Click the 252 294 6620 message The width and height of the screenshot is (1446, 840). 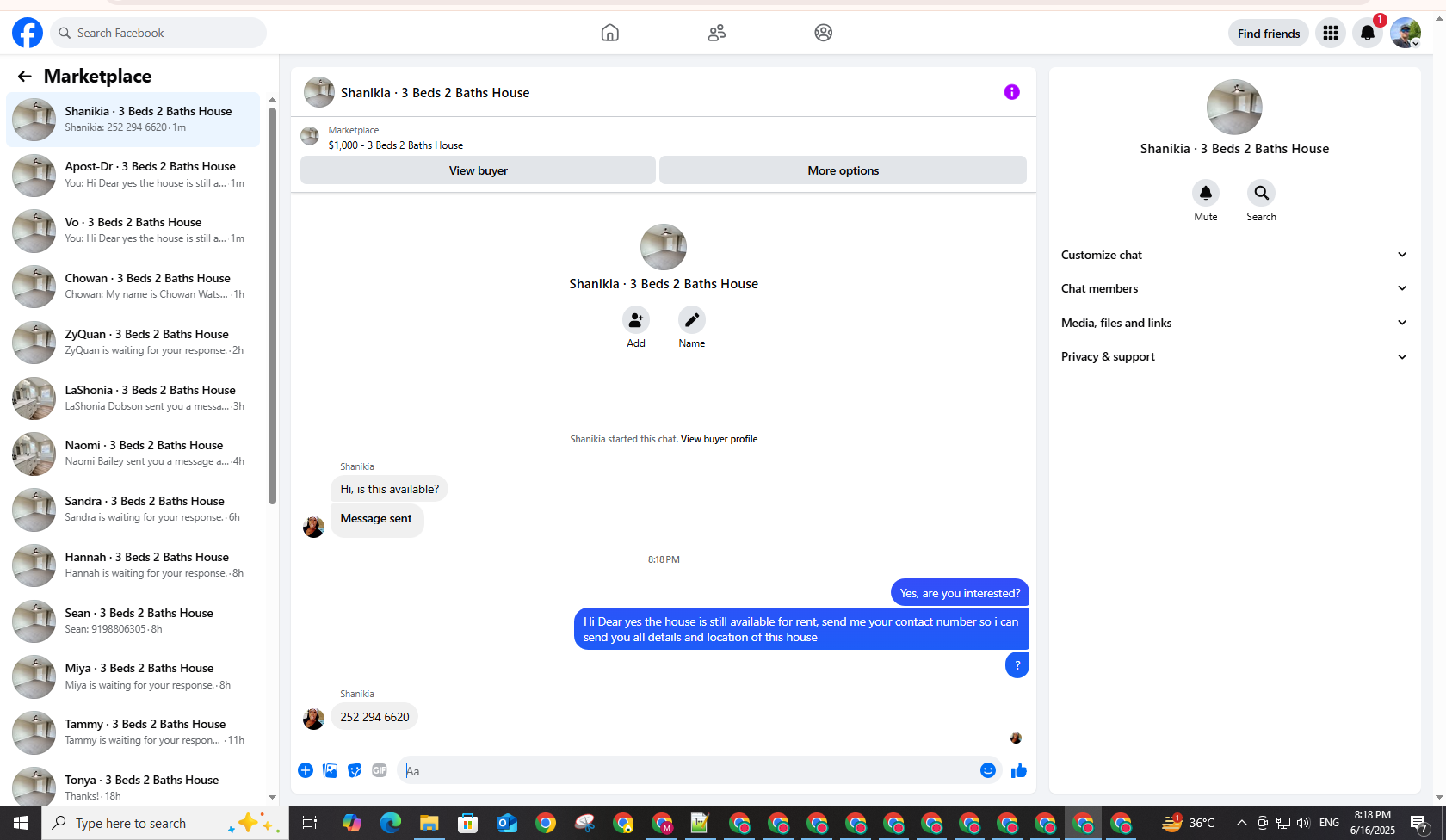click(x=374, y=717)
